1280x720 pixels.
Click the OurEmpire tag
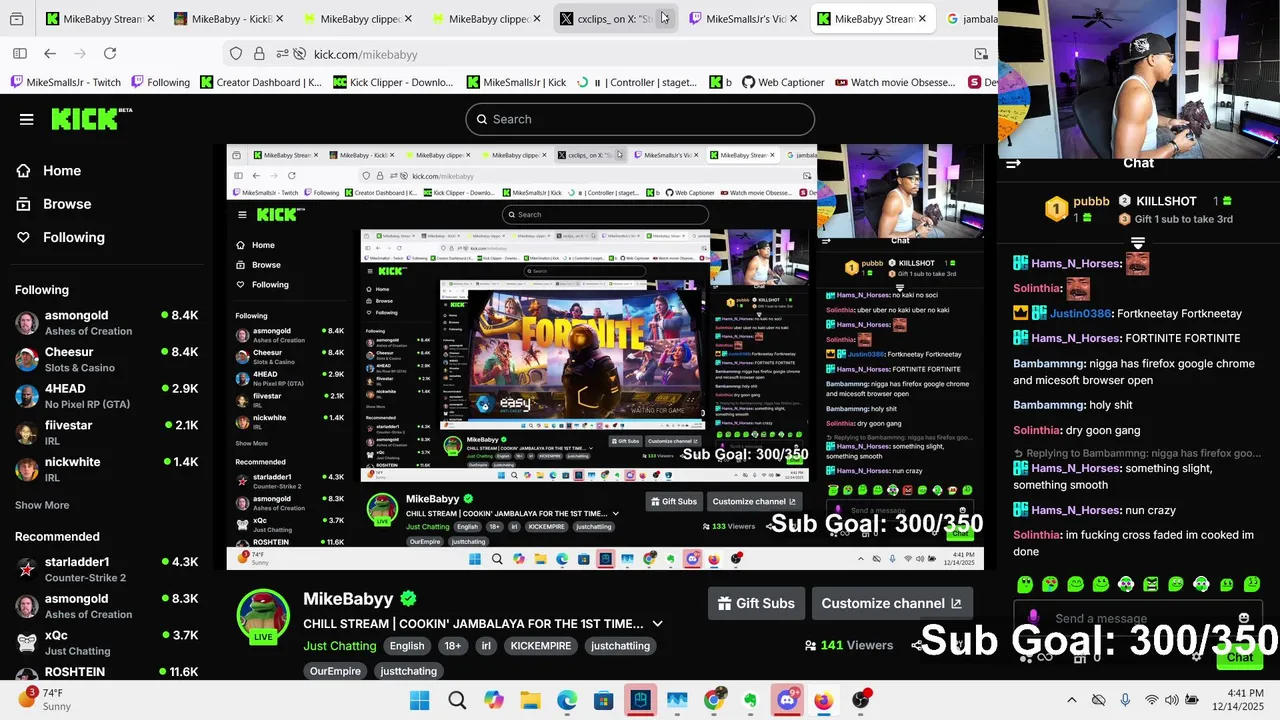[335, 671]
